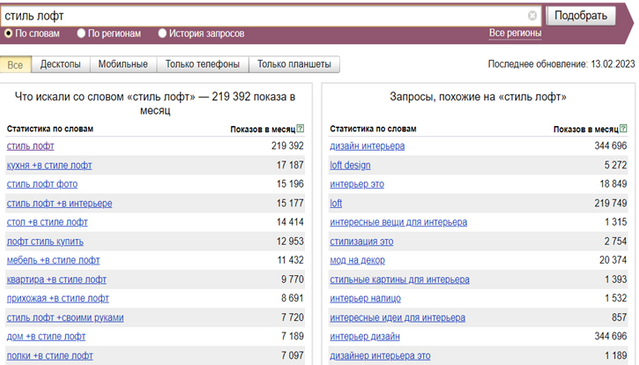Open the 'мебель +в стиле лофт' link

point(53,260)
